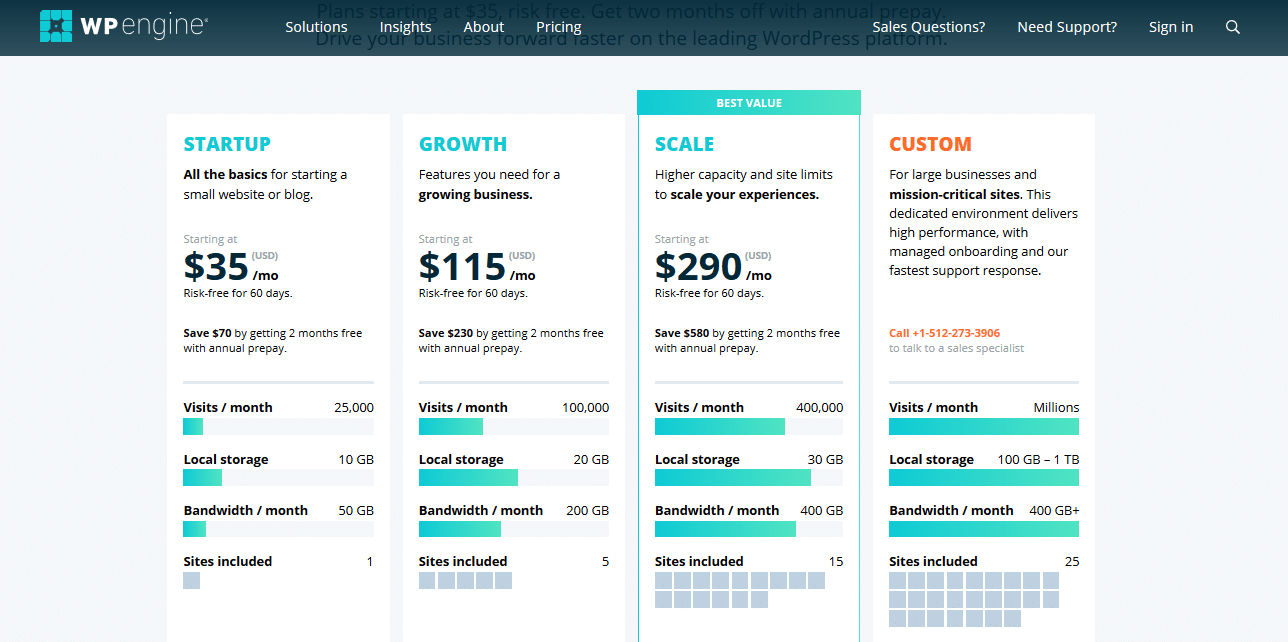
Task: Open the Solutions menu
Action: point(316,27)
